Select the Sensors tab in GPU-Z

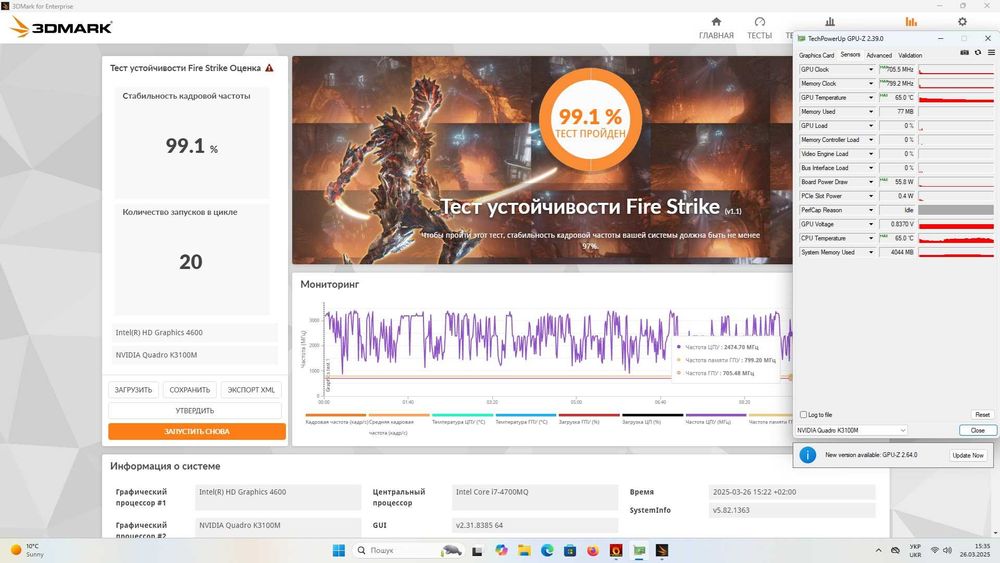click(x=850, y=55)
